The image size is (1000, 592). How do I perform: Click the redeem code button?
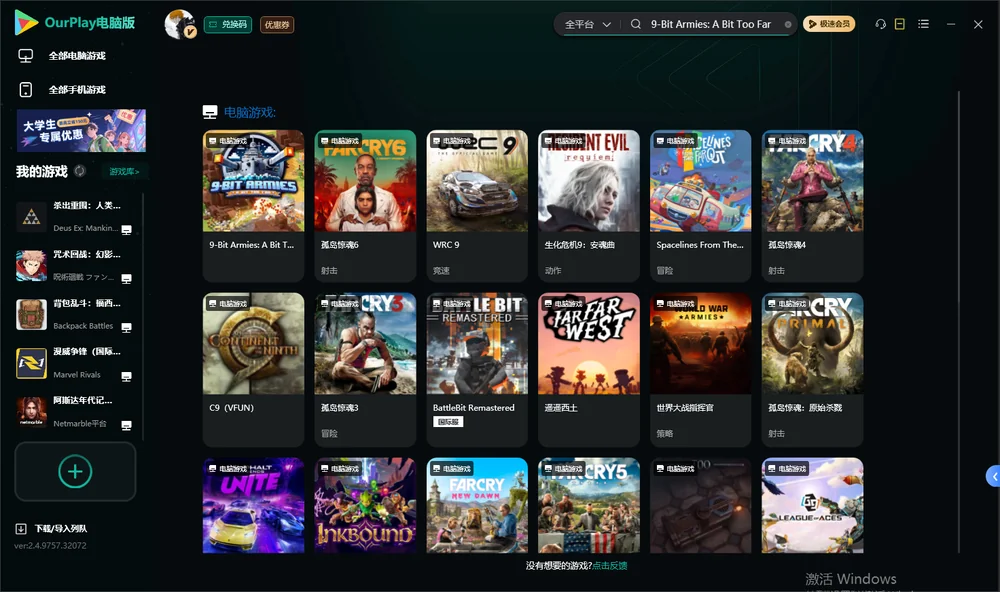pyautogui.click(x=228, y=24)
